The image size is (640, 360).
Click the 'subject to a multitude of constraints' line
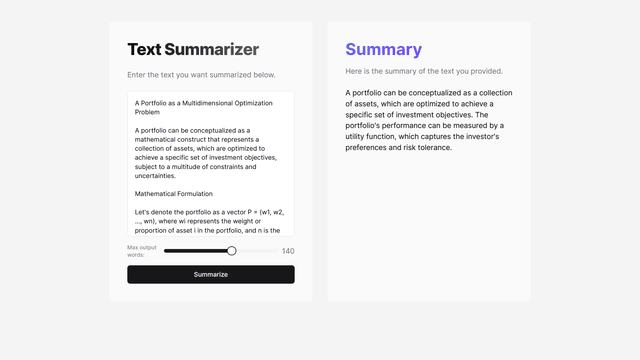coord(196,167)
